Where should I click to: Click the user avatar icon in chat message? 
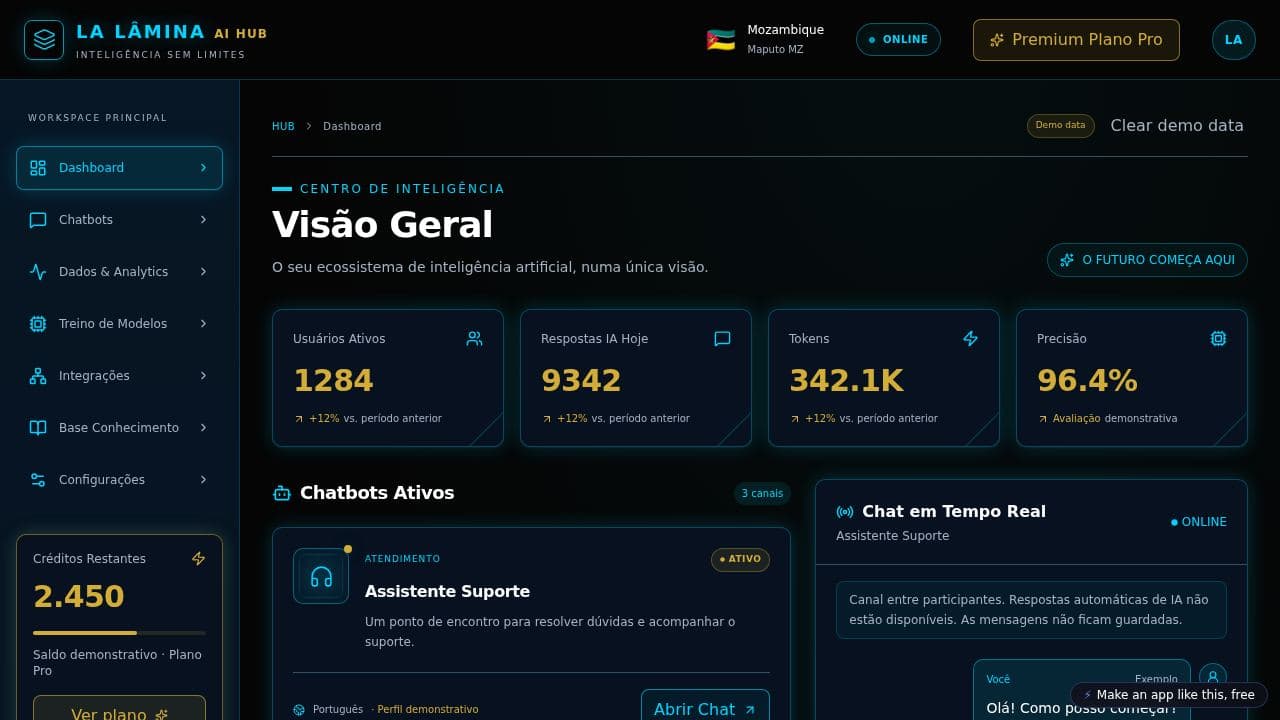1213,676
